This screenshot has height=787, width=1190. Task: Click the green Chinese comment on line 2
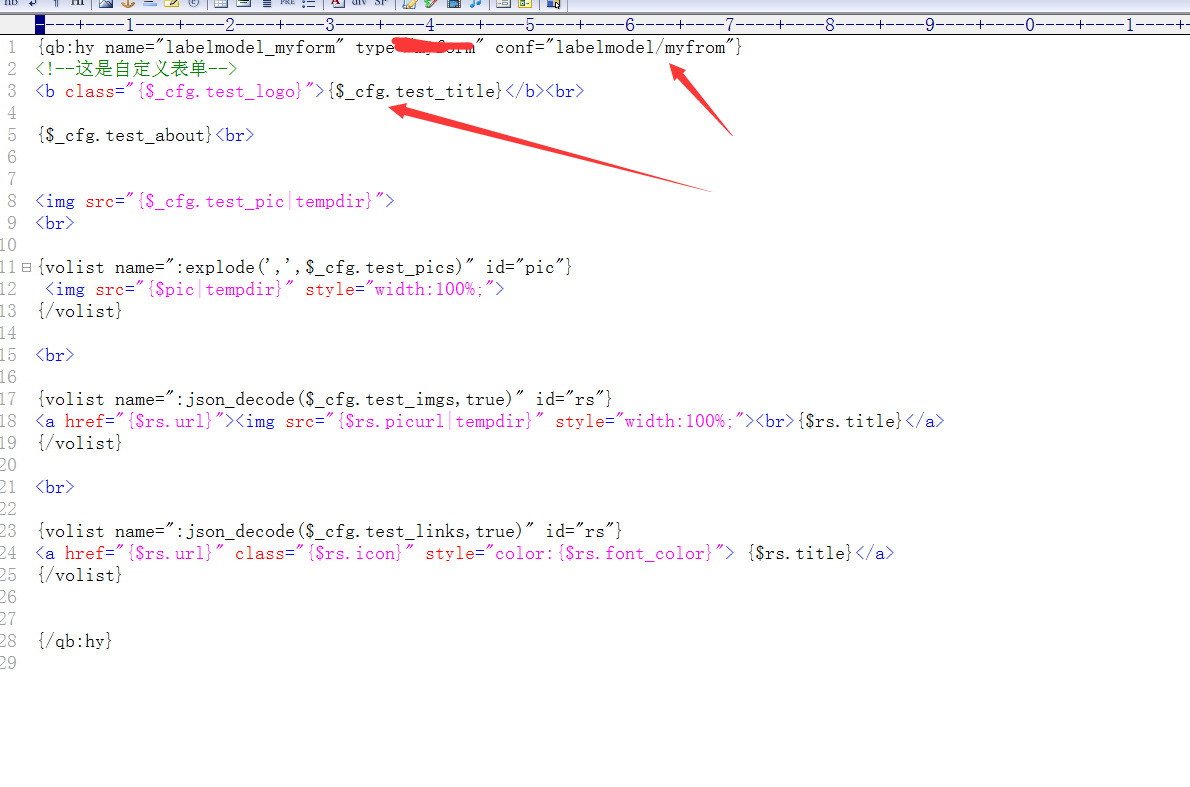[136, 69]
